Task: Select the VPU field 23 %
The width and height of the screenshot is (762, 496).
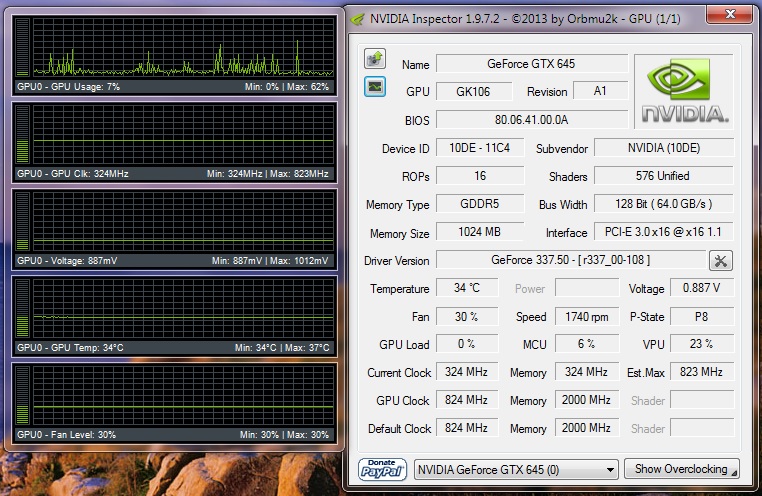Action: tap(702, 344)
